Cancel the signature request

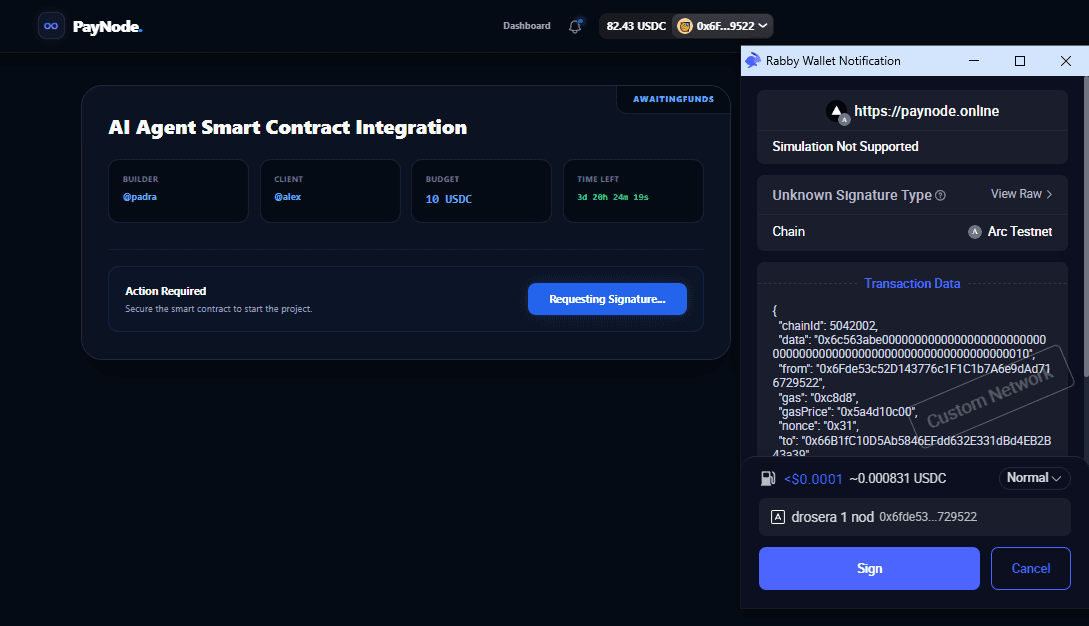coord(1031,568)
